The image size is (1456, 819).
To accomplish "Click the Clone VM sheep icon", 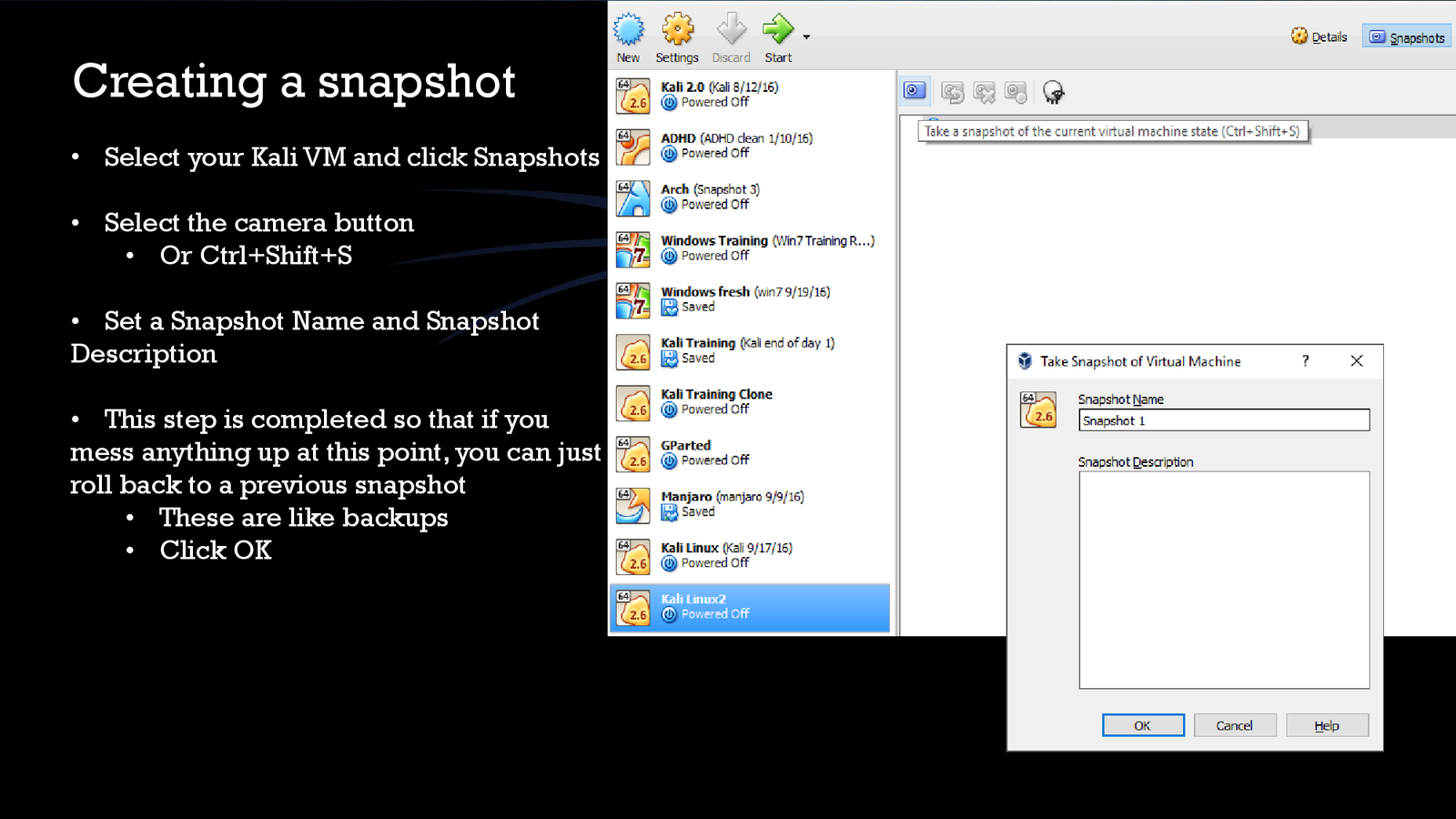I will [1053, 92].
